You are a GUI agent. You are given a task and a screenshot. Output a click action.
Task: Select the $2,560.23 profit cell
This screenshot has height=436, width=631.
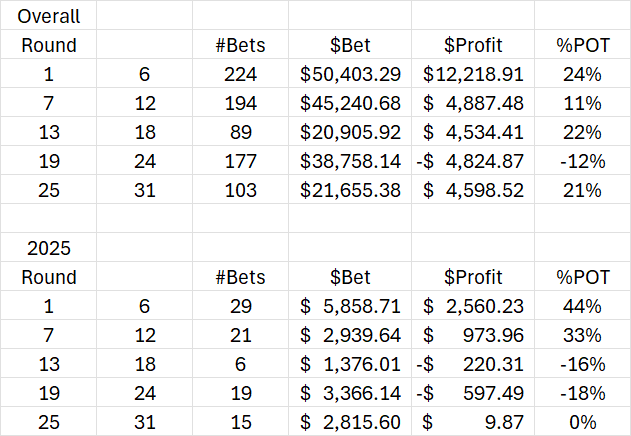tap(474, 306)
